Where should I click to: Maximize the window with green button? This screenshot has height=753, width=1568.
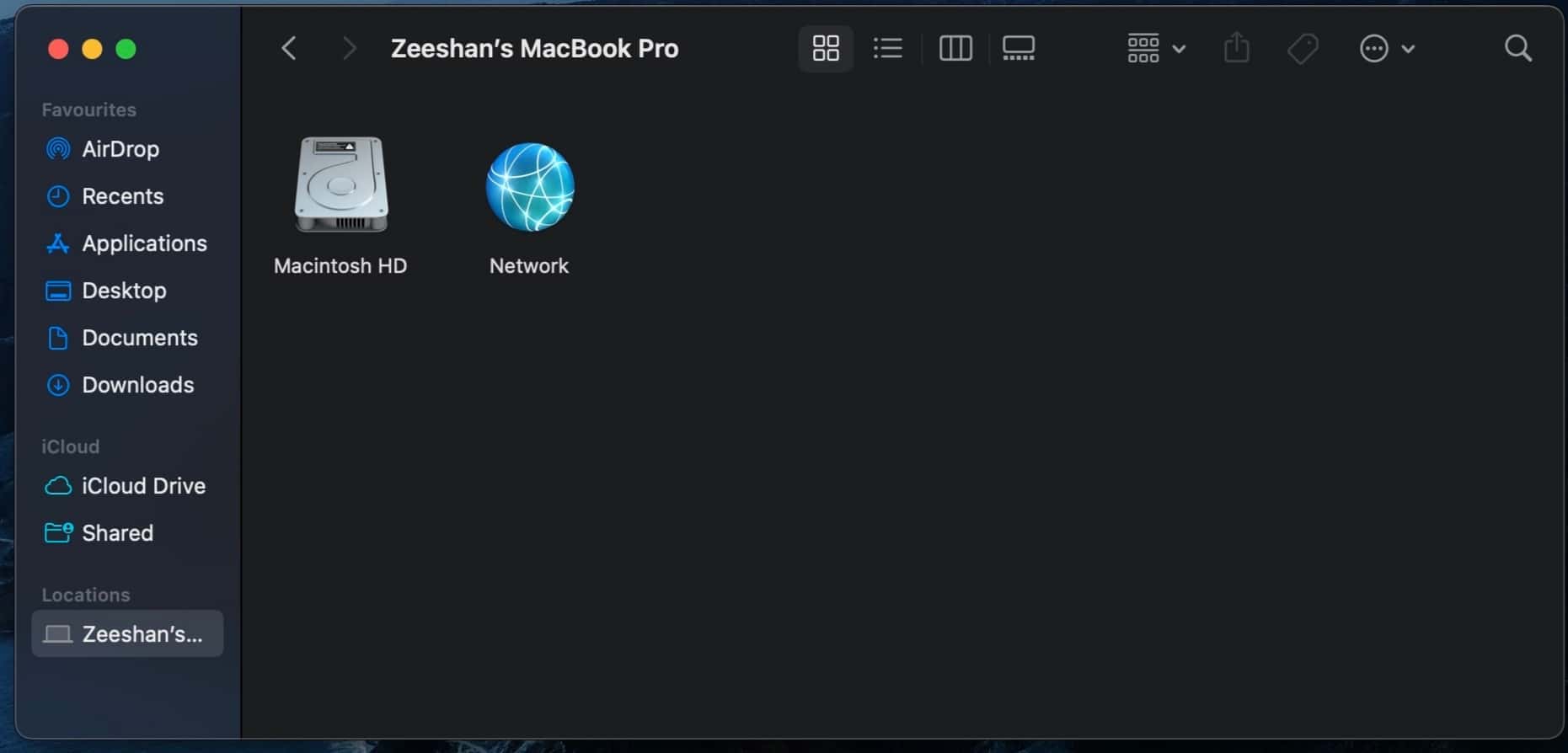[126, 49]
